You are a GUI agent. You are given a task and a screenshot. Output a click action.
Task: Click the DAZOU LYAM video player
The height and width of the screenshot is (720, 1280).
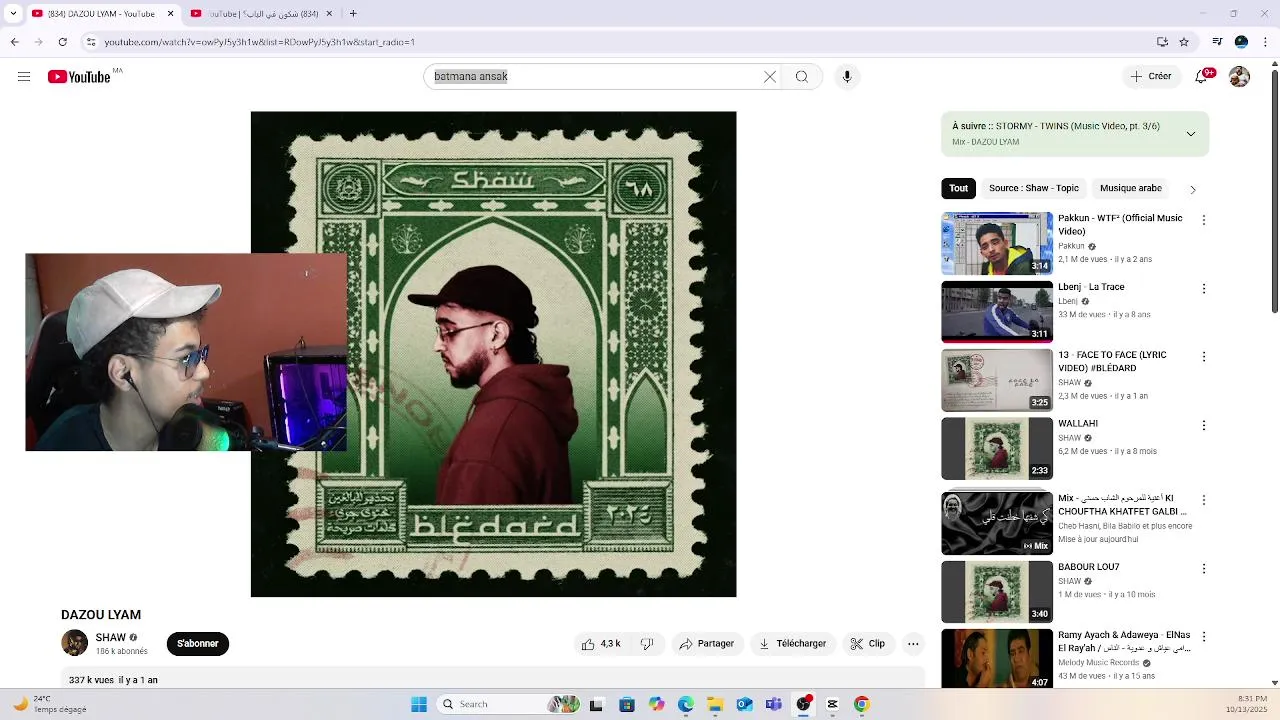coord(493,354)
